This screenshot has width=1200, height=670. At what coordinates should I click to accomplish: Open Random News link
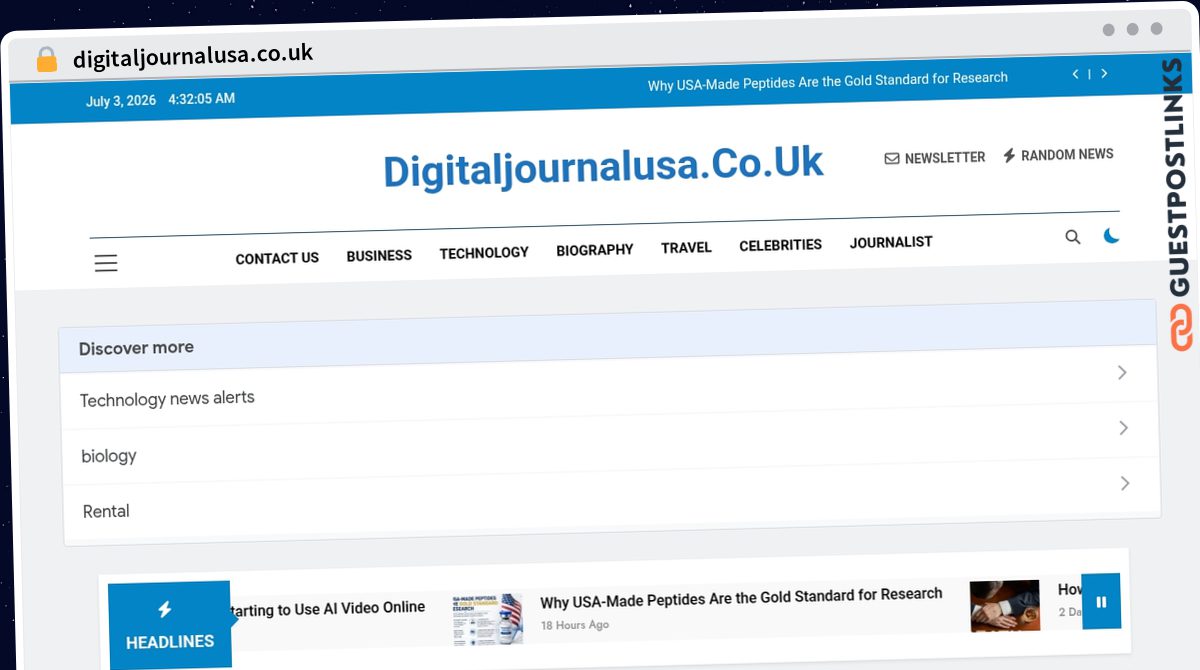[1058, 155]
